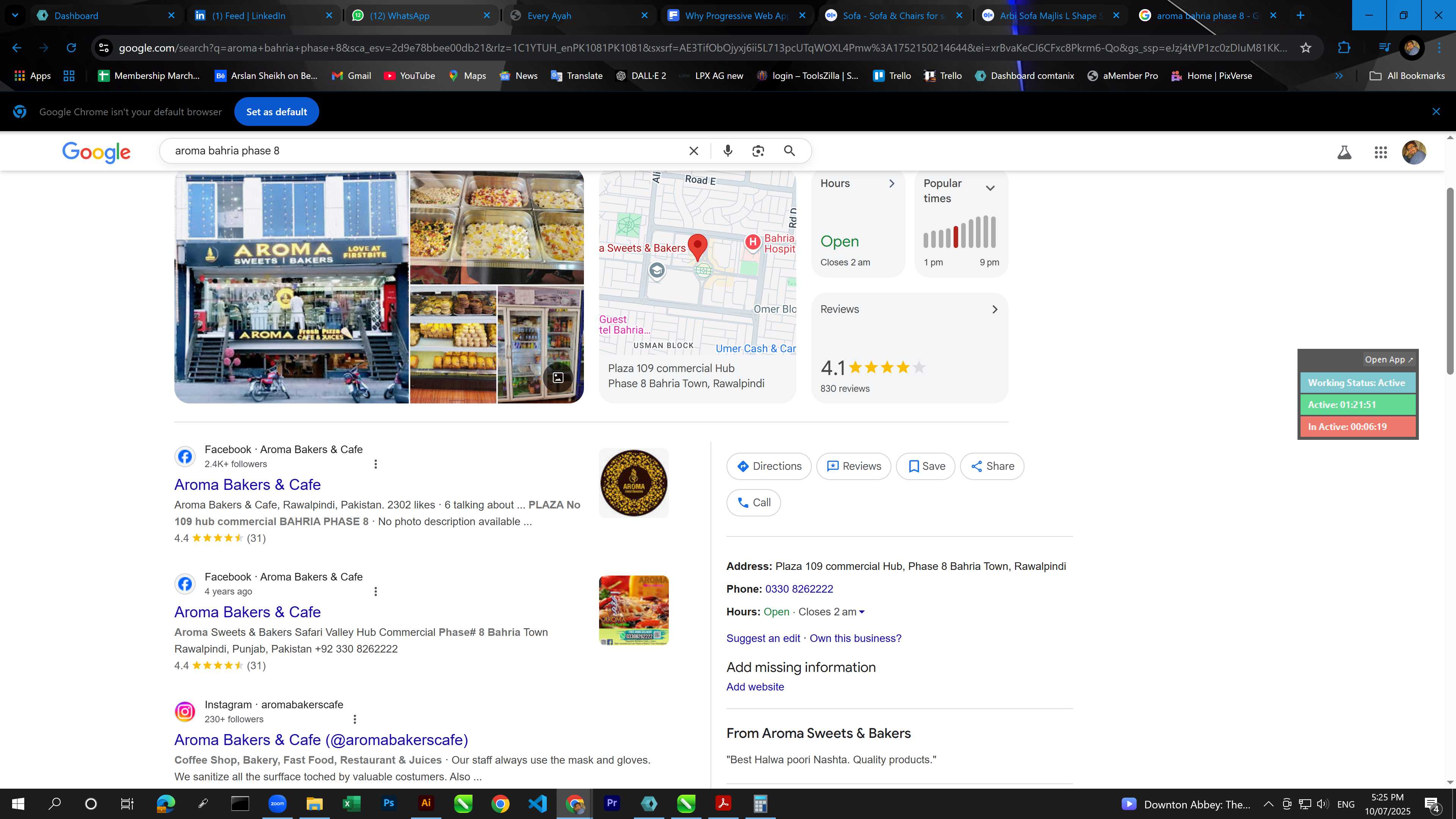Open Photoshop from the taskbar

click(389, 803)
